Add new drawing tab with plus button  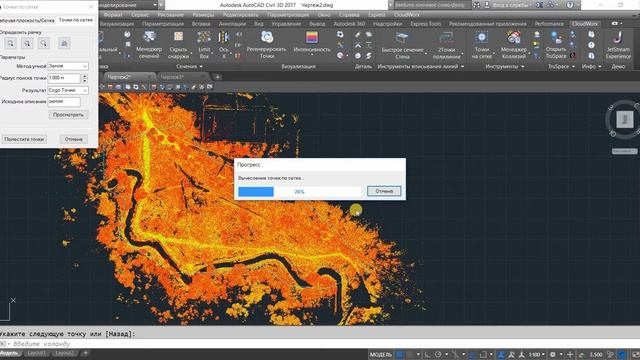[217, 77]
